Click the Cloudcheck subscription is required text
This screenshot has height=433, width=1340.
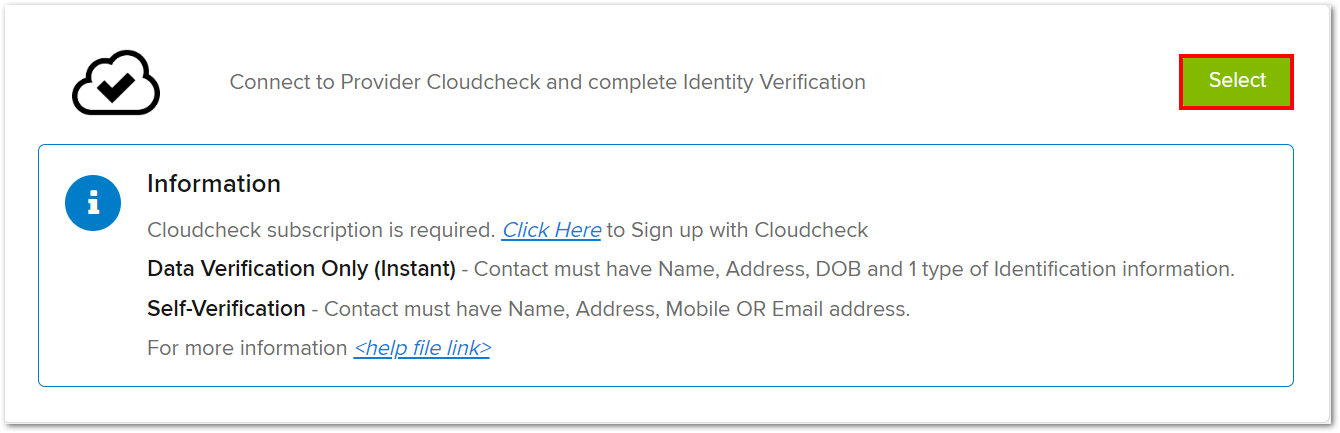(321, 230)
